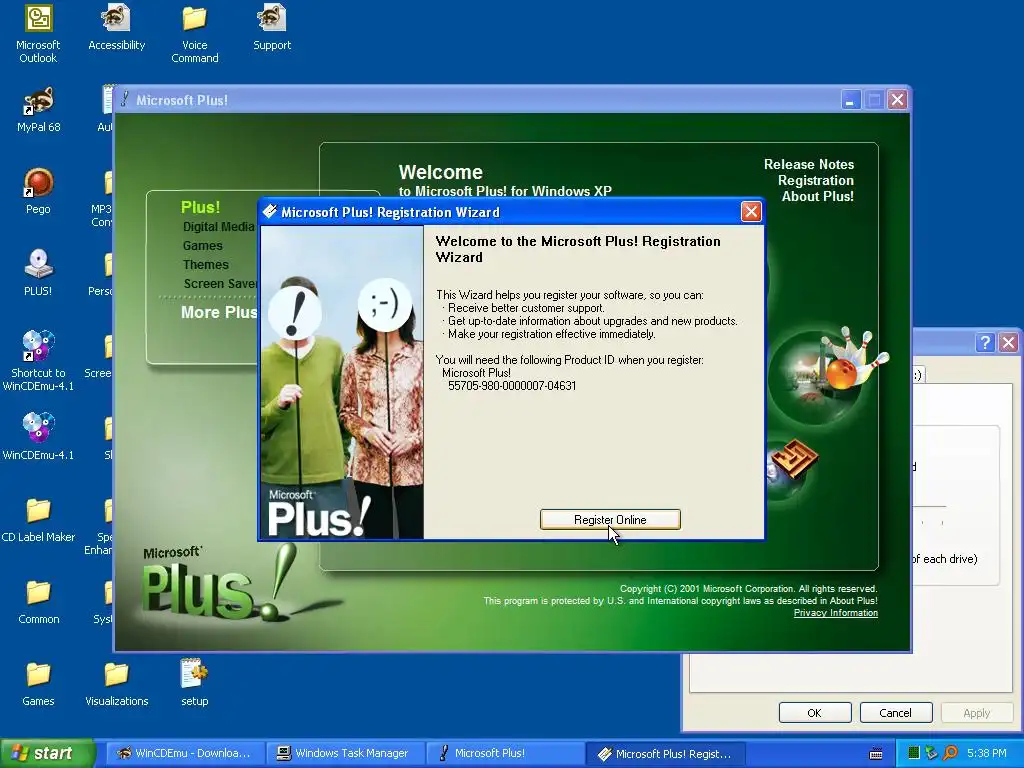Open the Voice Command folder
The height and width of the screenshot is (768, 1024).
195,34
